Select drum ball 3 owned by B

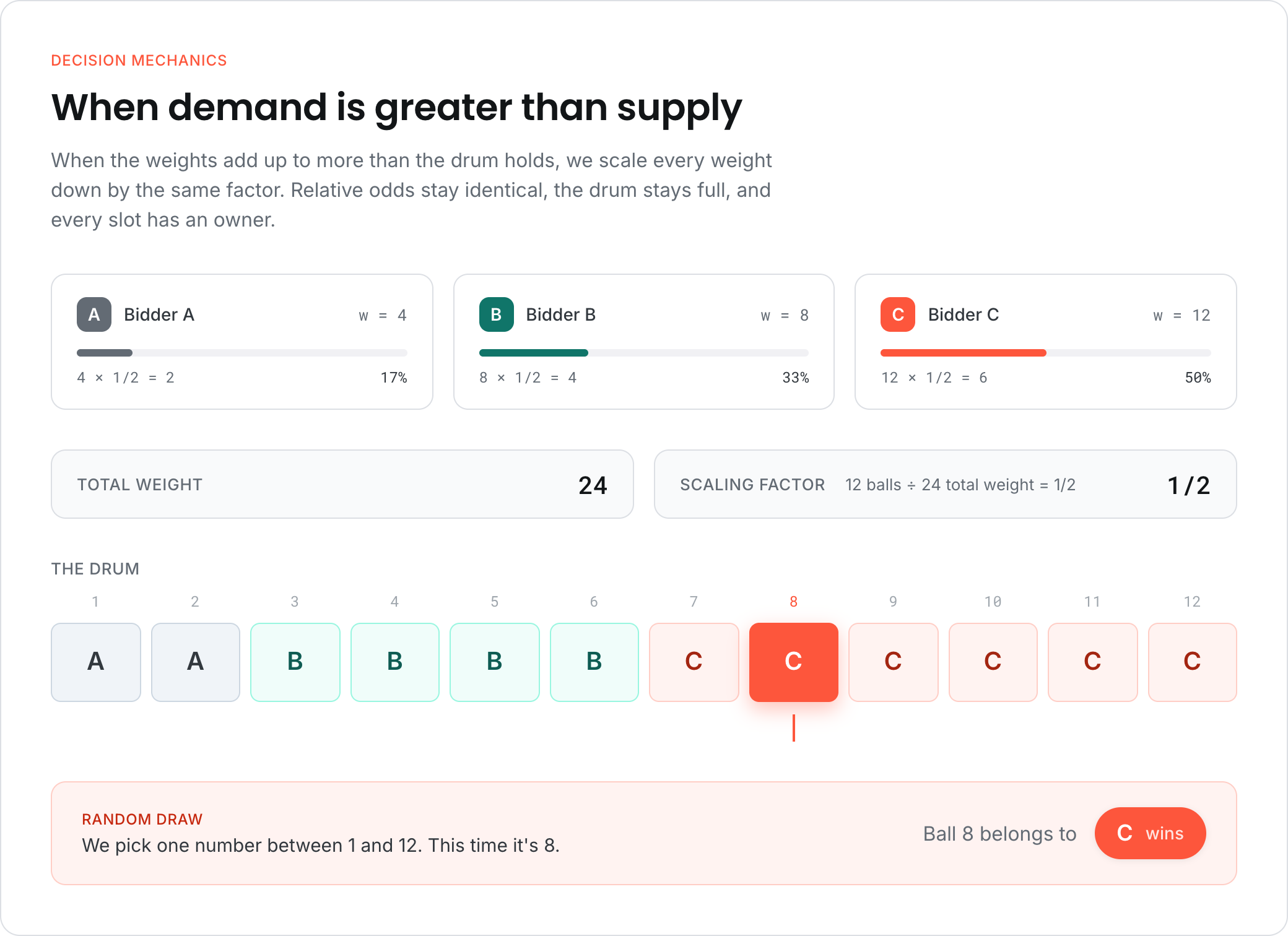[x=295, y=662]
